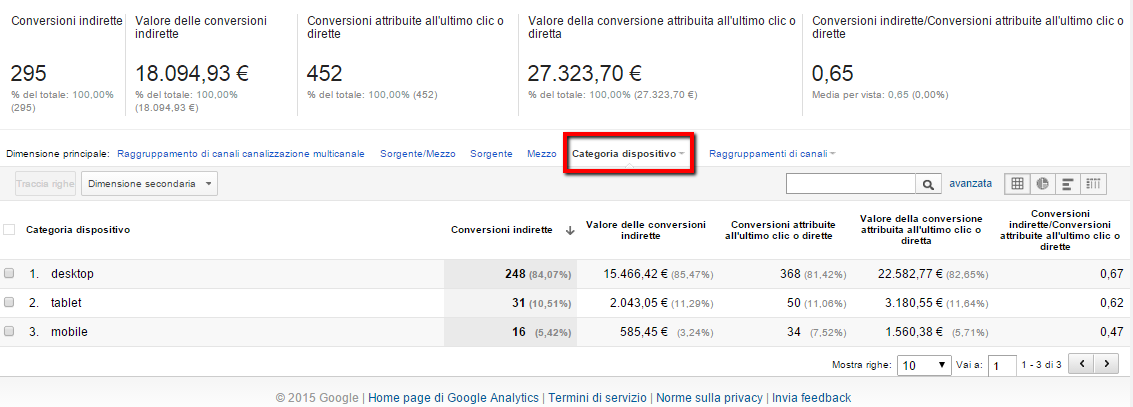Image resolution: width=1133 pixels, height=407 pixels.
Task: Select Sorgente/Mezzo dimension
Action: pyautogui.click(x=417, y=154)
